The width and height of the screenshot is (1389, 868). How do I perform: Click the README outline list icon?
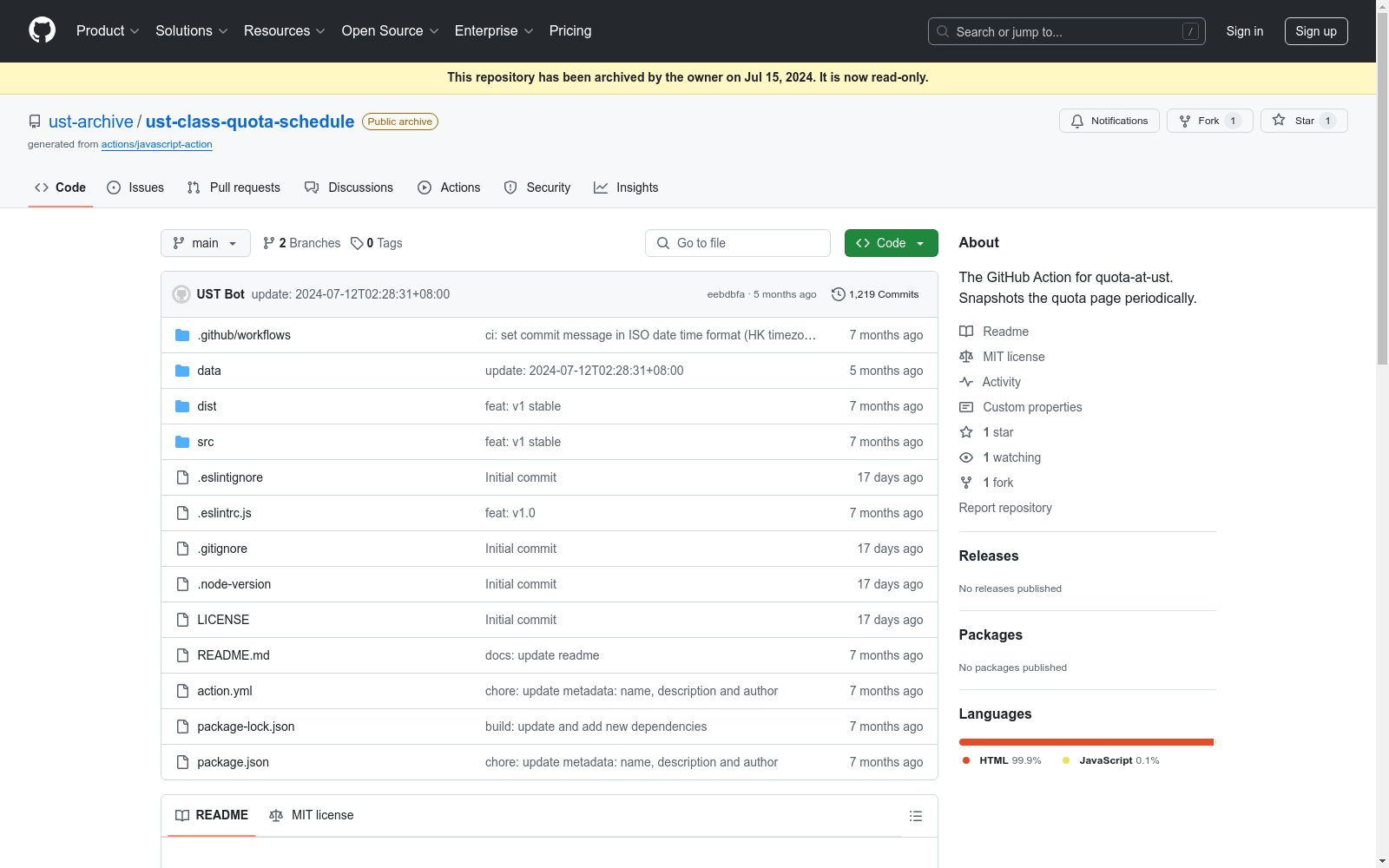pyautogui.click(x=915, y=816)
